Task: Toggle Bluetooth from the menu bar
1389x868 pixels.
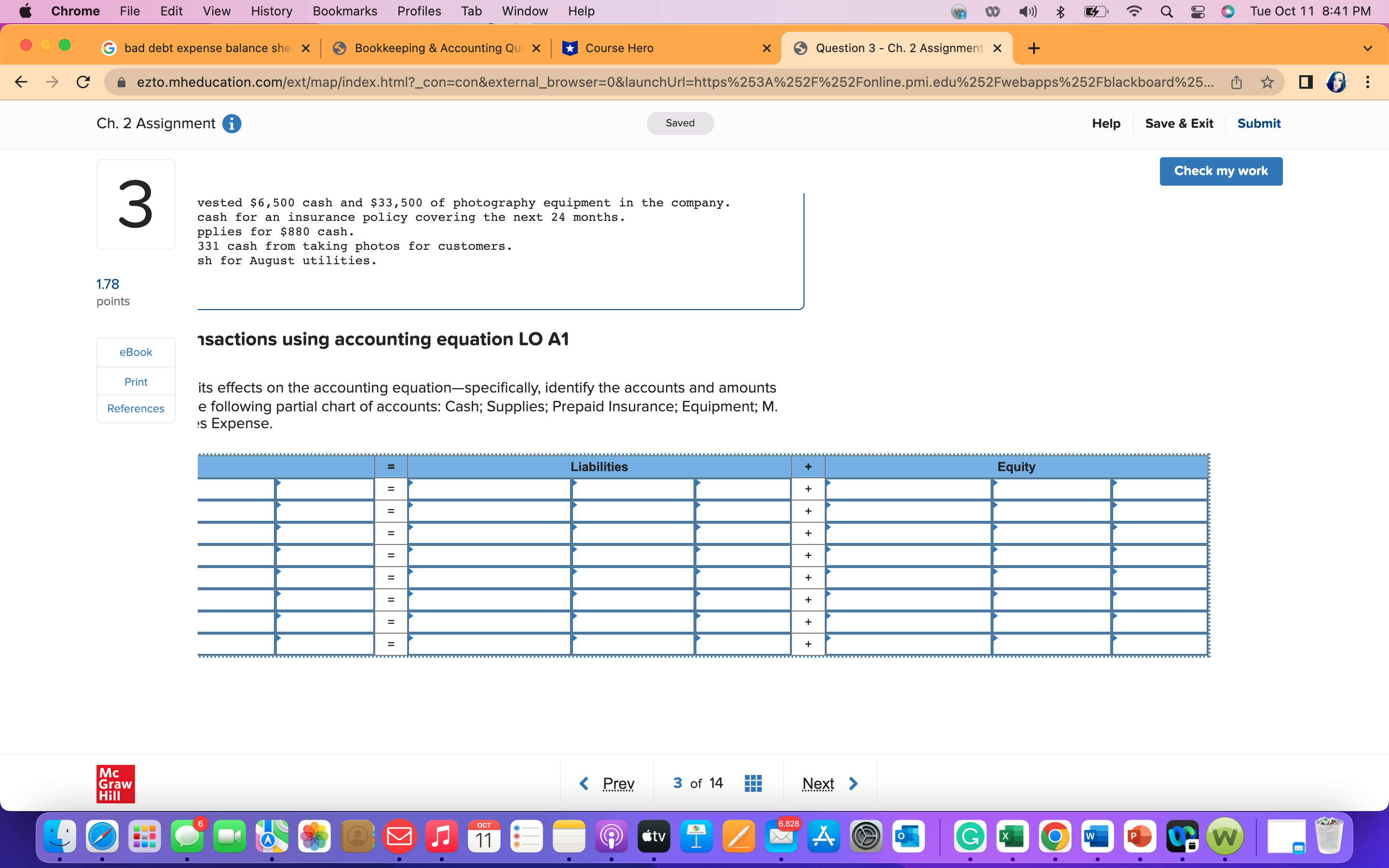Action: (x=1060, y=11)
